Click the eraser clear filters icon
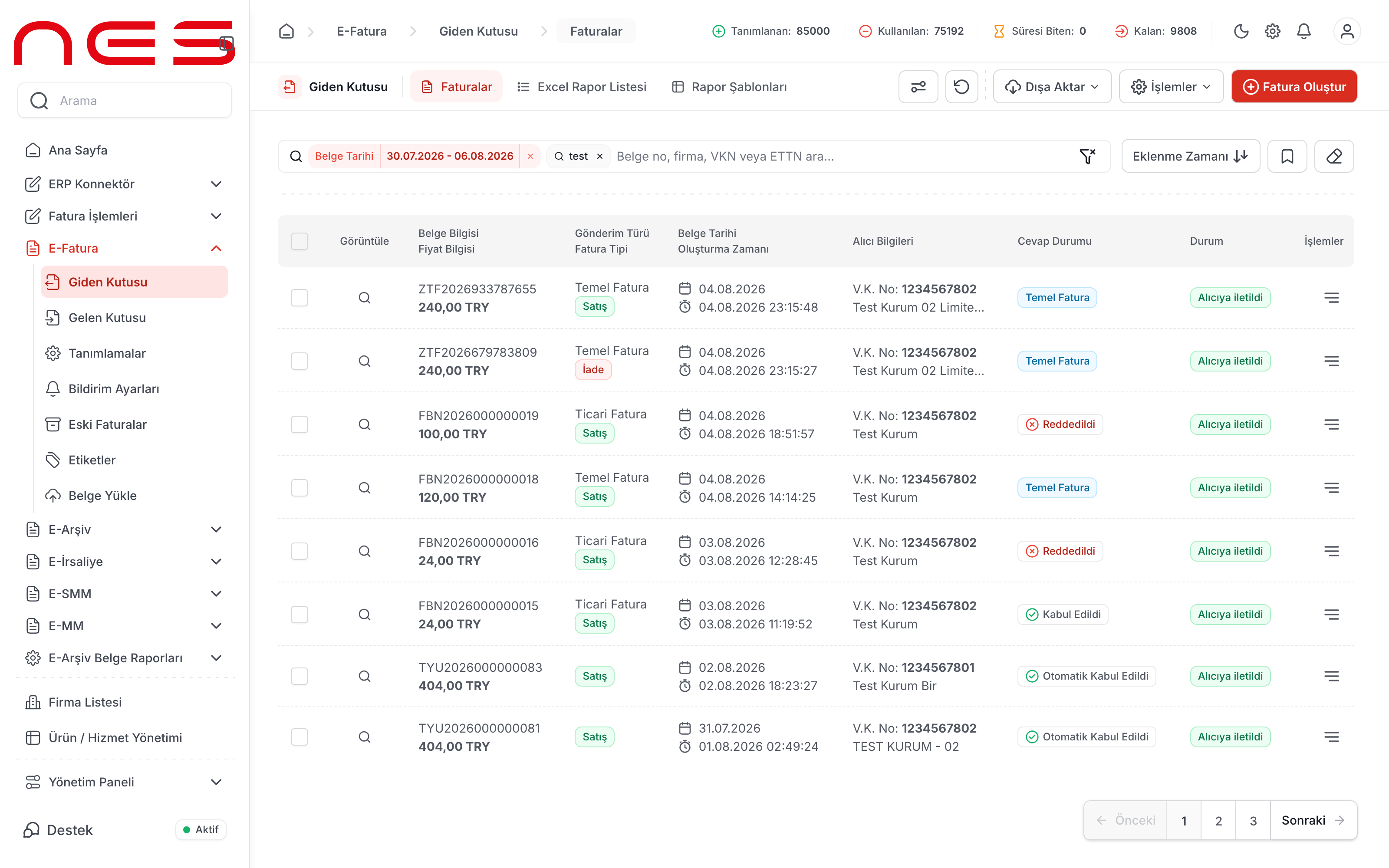 [1334, 156]
